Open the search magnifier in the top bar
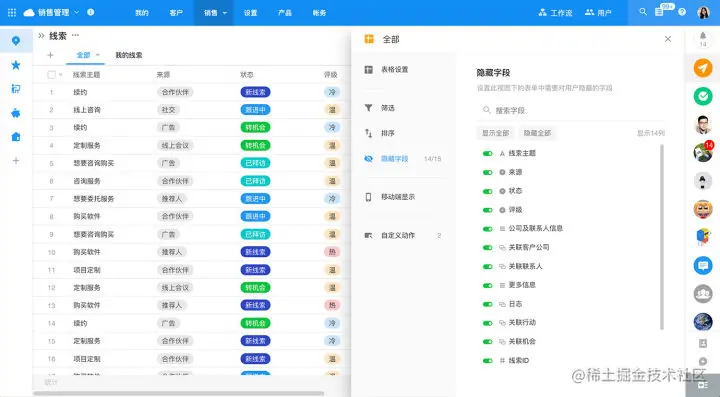Image resolution: width=720 pixels, height=397 pixels. (x=643, y=12)
